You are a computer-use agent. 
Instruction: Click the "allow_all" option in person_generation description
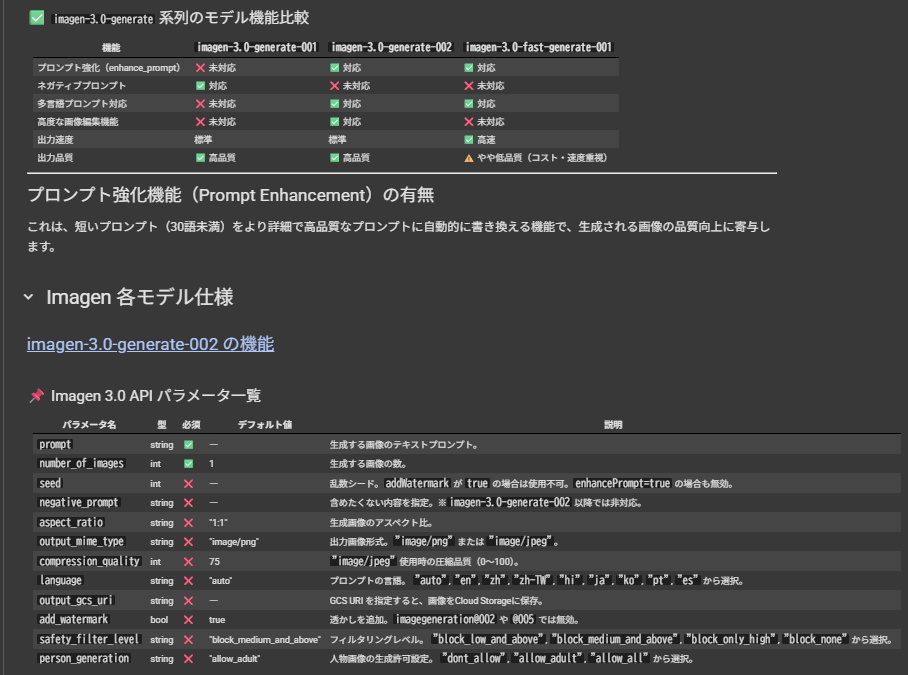pyautogui.click(x=618, y=658)
